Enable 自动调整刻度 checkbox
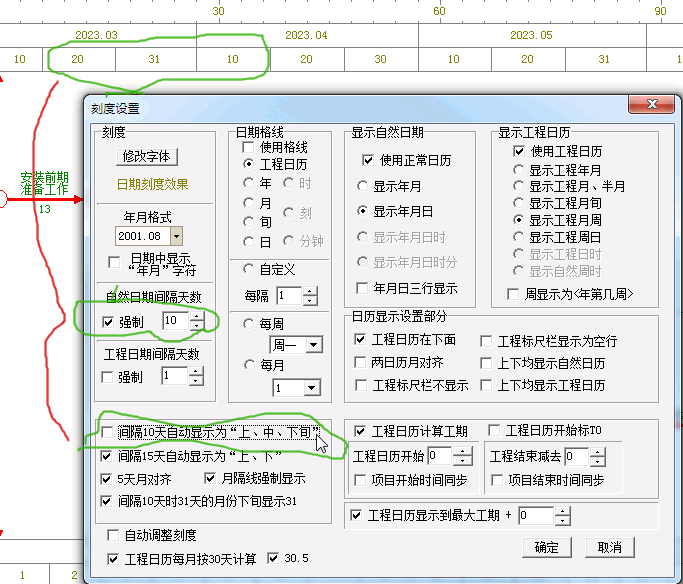 coord(113,535)
